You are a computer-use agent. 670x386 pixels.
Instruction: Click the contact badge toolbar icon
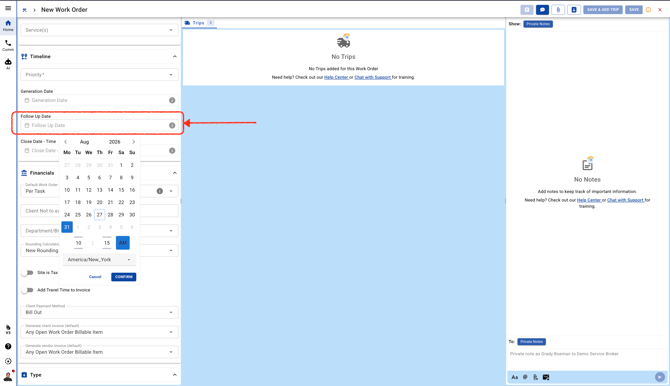pyautogui.click(x=574, y=9)
